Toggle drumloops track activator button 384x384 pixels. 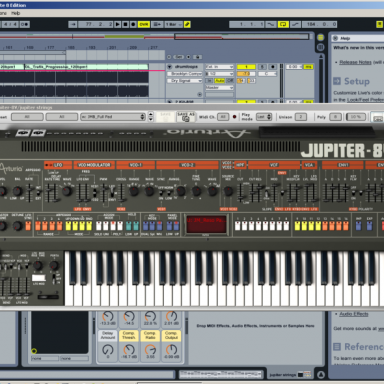(246, 67)
